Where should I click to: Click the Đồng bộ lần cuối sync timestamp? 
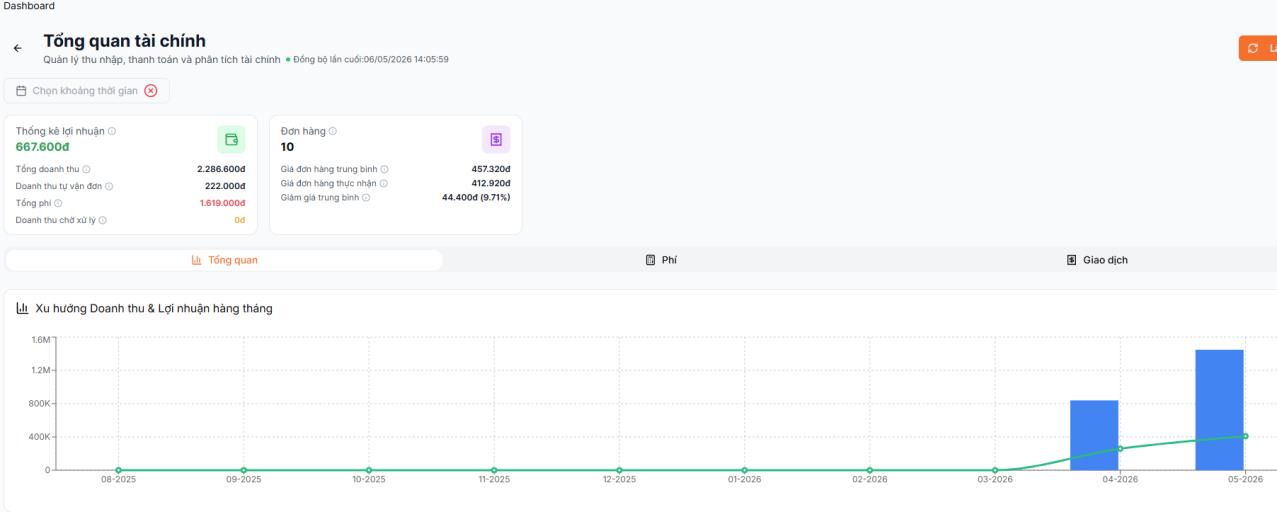[x=370, y=59]
